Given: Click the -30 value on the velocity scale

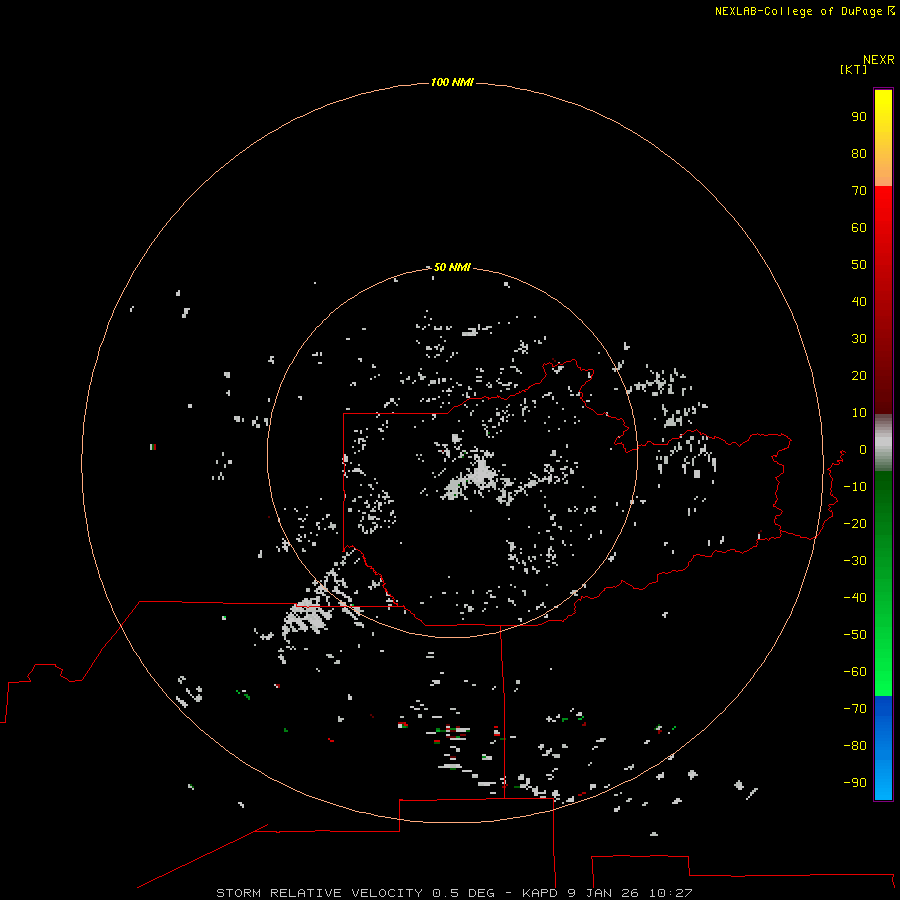Looking at the screenshot, I should coord(855,561).
